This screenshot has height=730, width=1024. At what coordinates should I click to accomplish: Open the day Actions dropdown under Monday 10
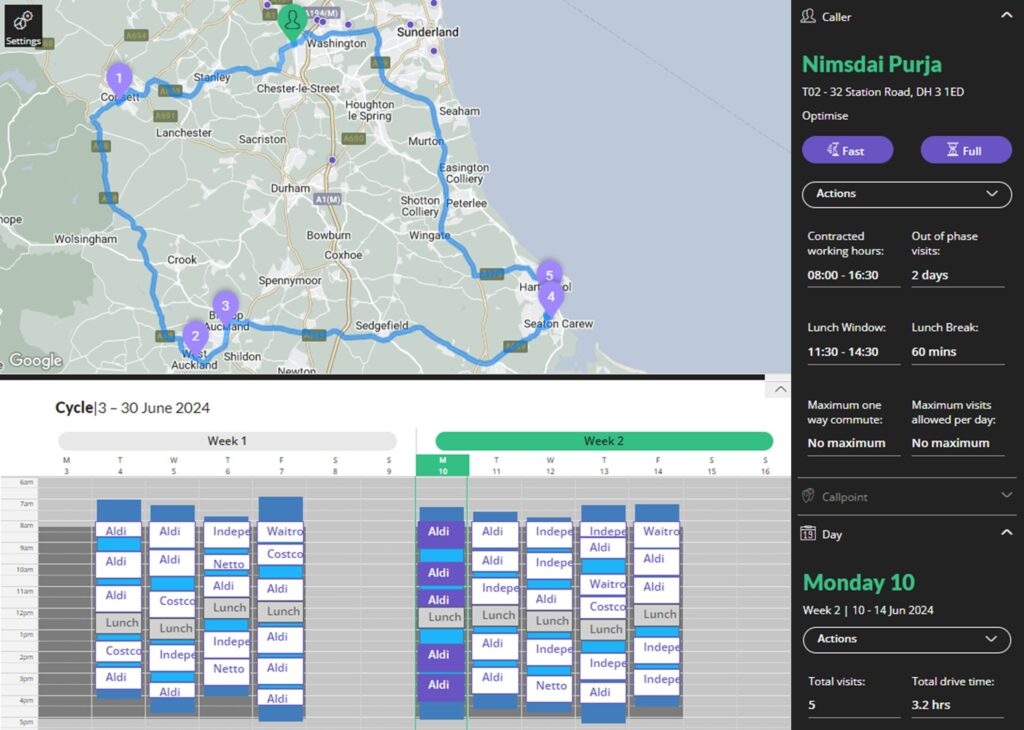tap(906, 639)
